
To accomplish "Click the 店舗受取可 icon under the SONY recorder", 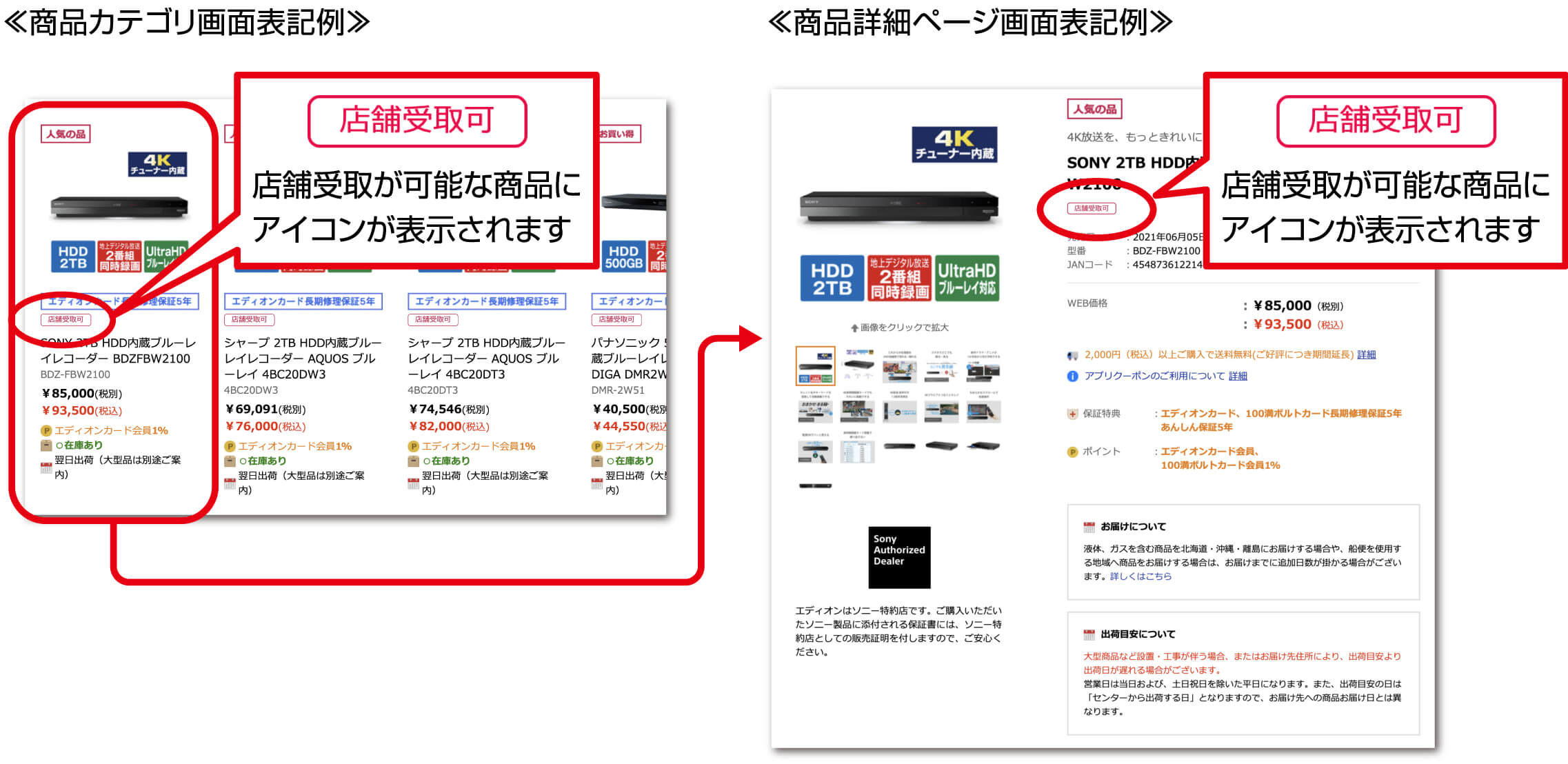I will [x=66, y=319].
